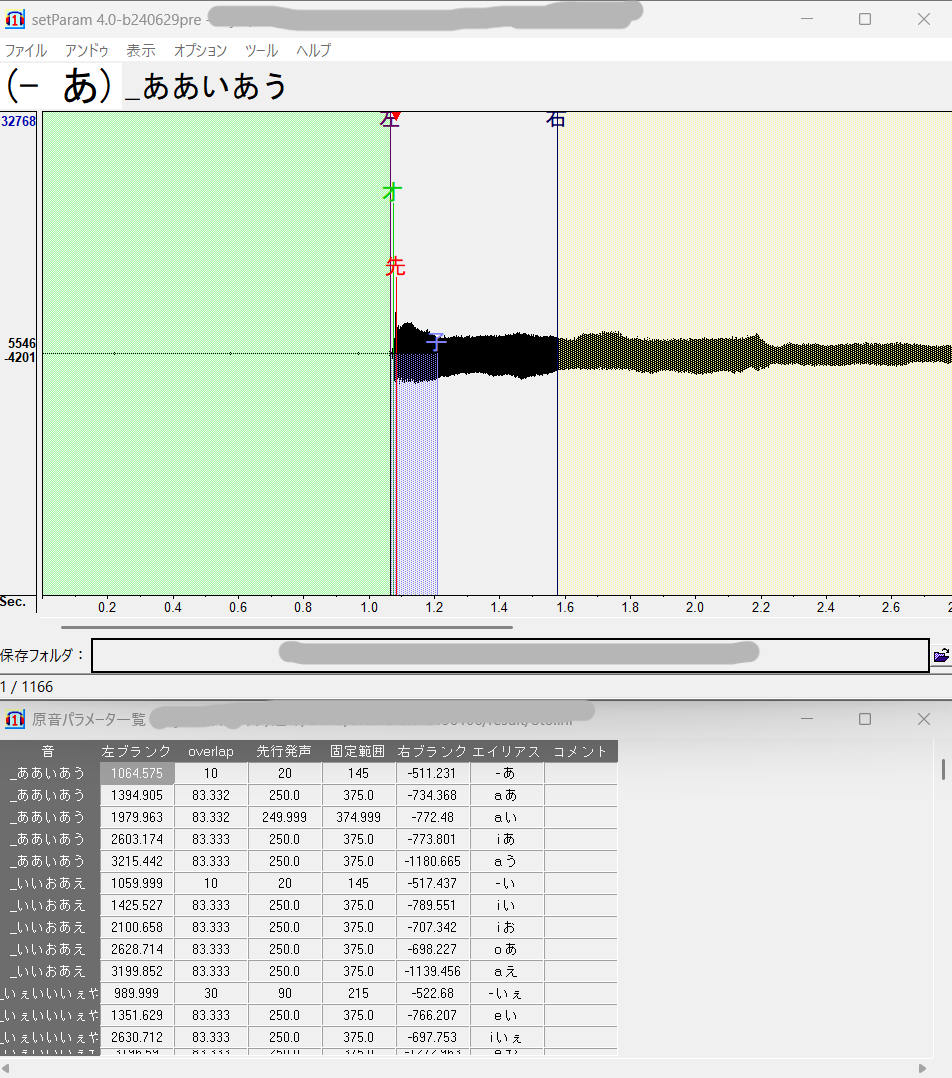Select the 右 right blank marker

pyautogui.click(x=555, y=120)
